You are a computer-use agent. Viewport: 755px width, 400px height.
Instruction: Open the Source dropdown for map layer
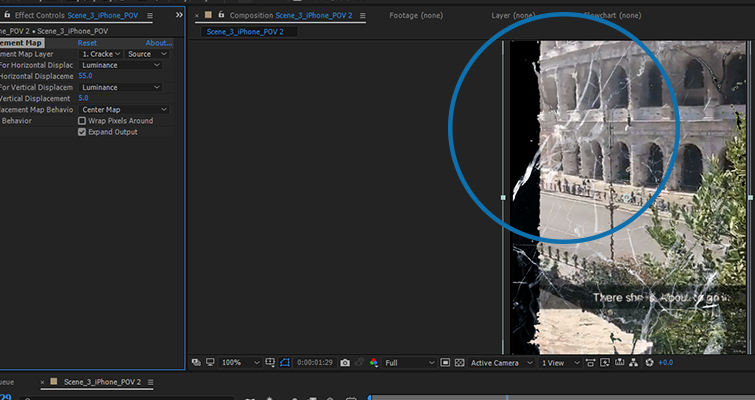pyautogui.click(x=147, y=54)
